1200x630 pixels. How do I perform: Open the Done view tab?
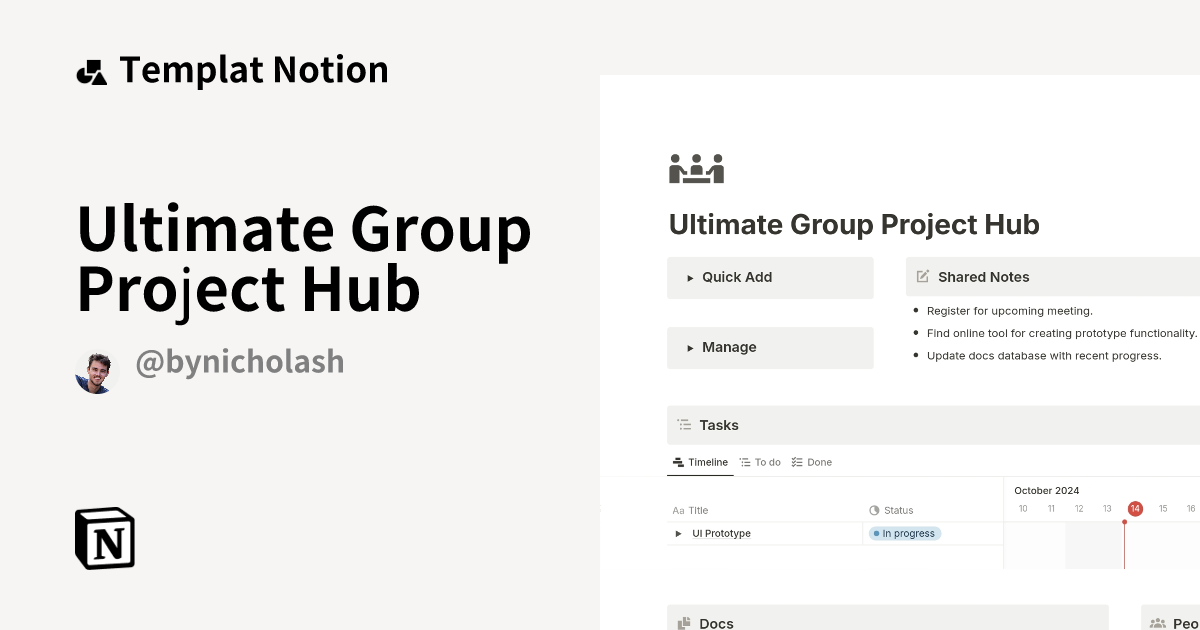pos(812,461)
